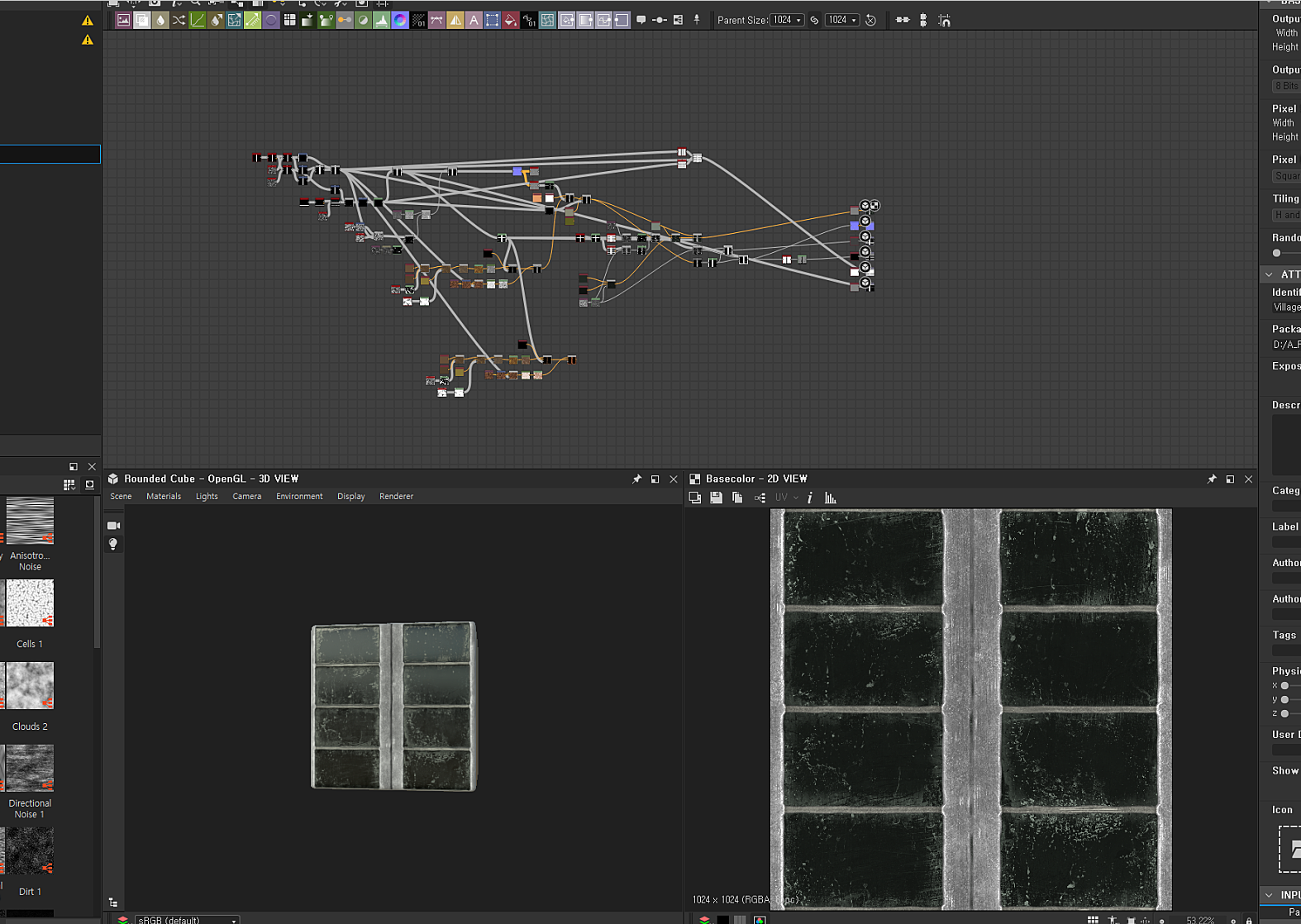
Task: Click first yellow warning icon top left
Action: [87, 21]
